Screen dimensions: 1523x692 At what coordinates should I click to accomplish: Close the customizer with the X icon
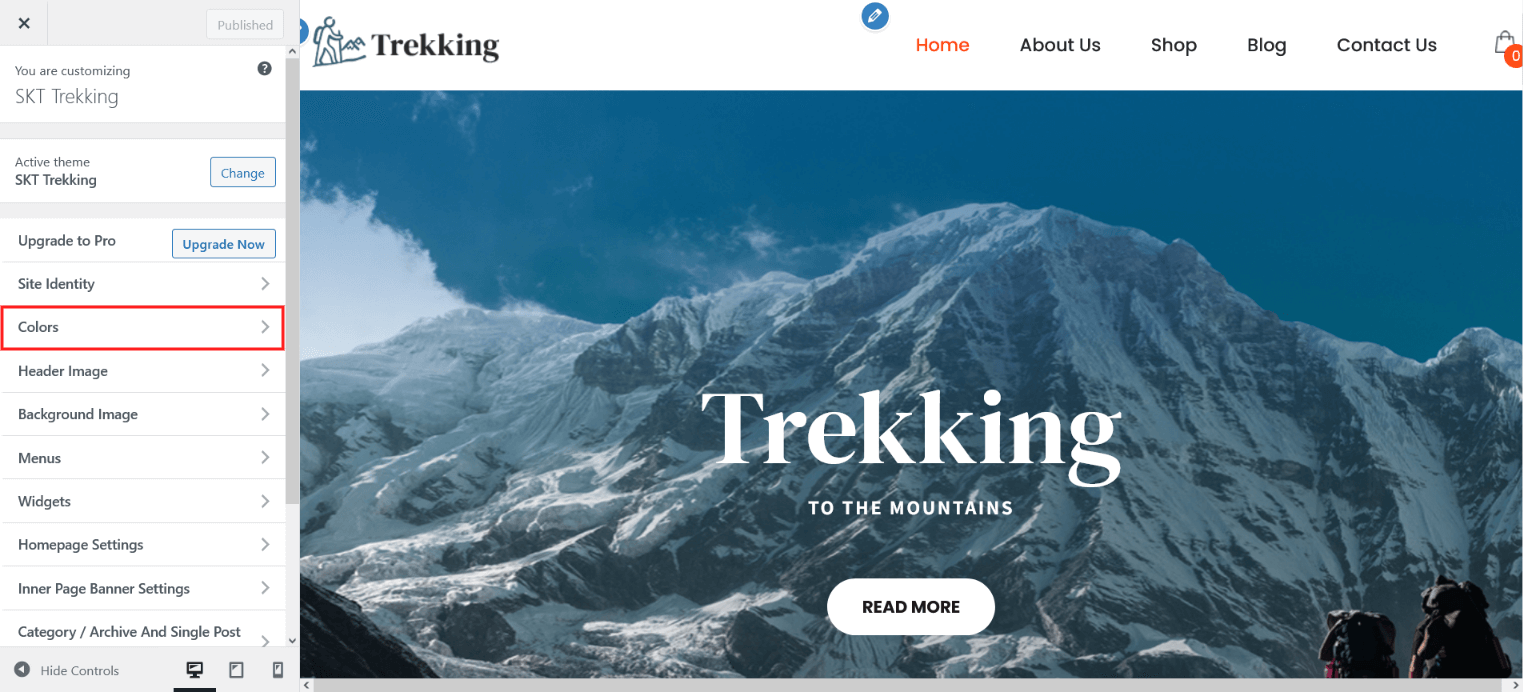(24, 23)
